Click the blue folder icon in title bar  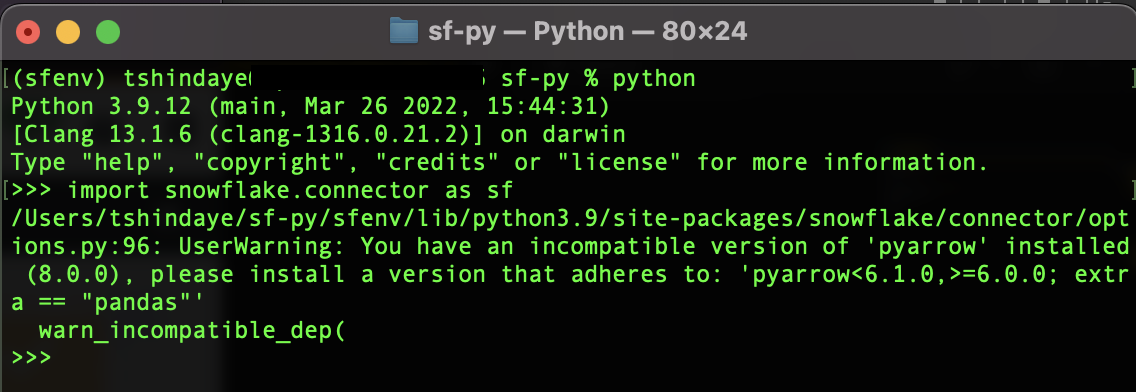(404, 31)
